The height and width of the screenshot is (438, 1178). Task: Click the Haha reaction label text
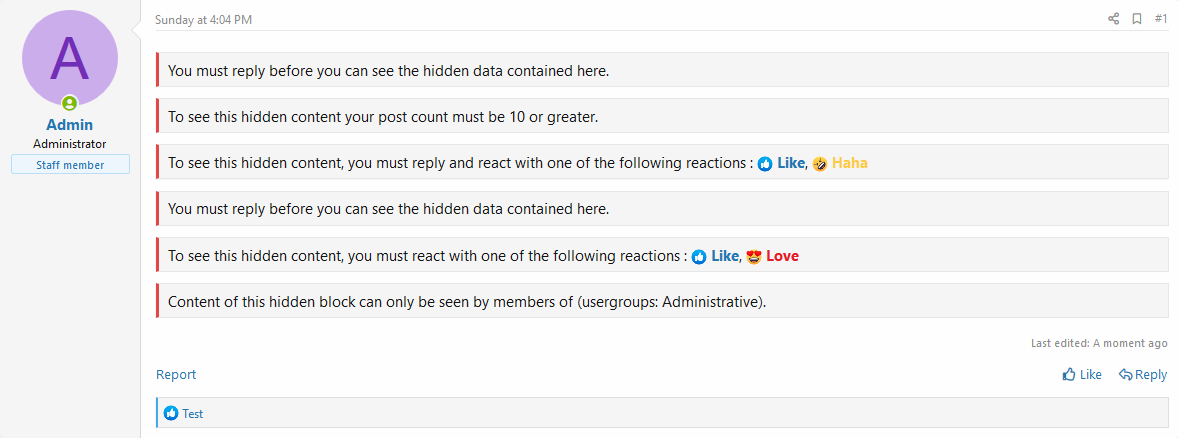point(850,163)
